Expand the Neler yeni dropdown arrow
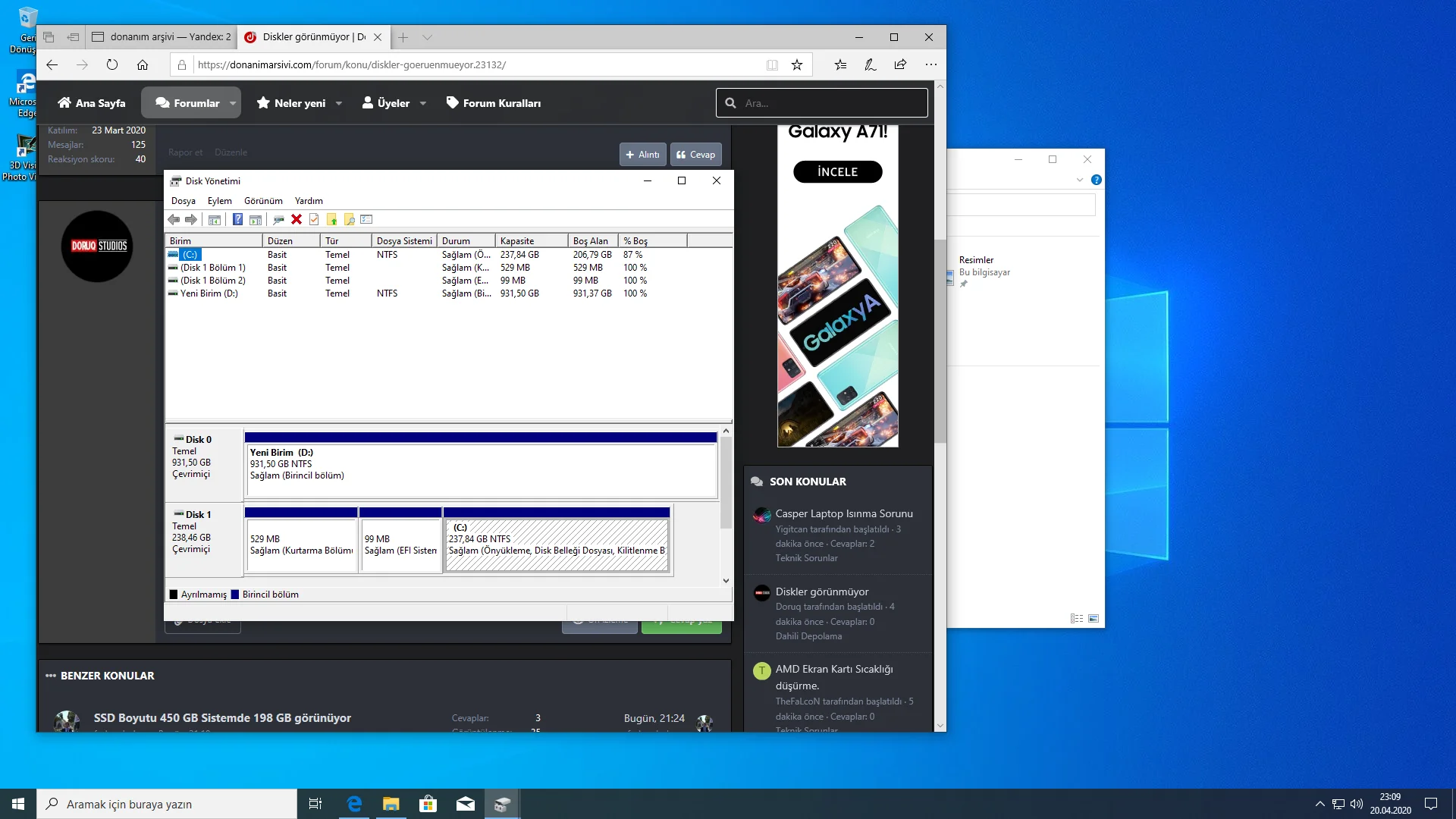This screenshot has width=1456, height=819. click(339, 103)
